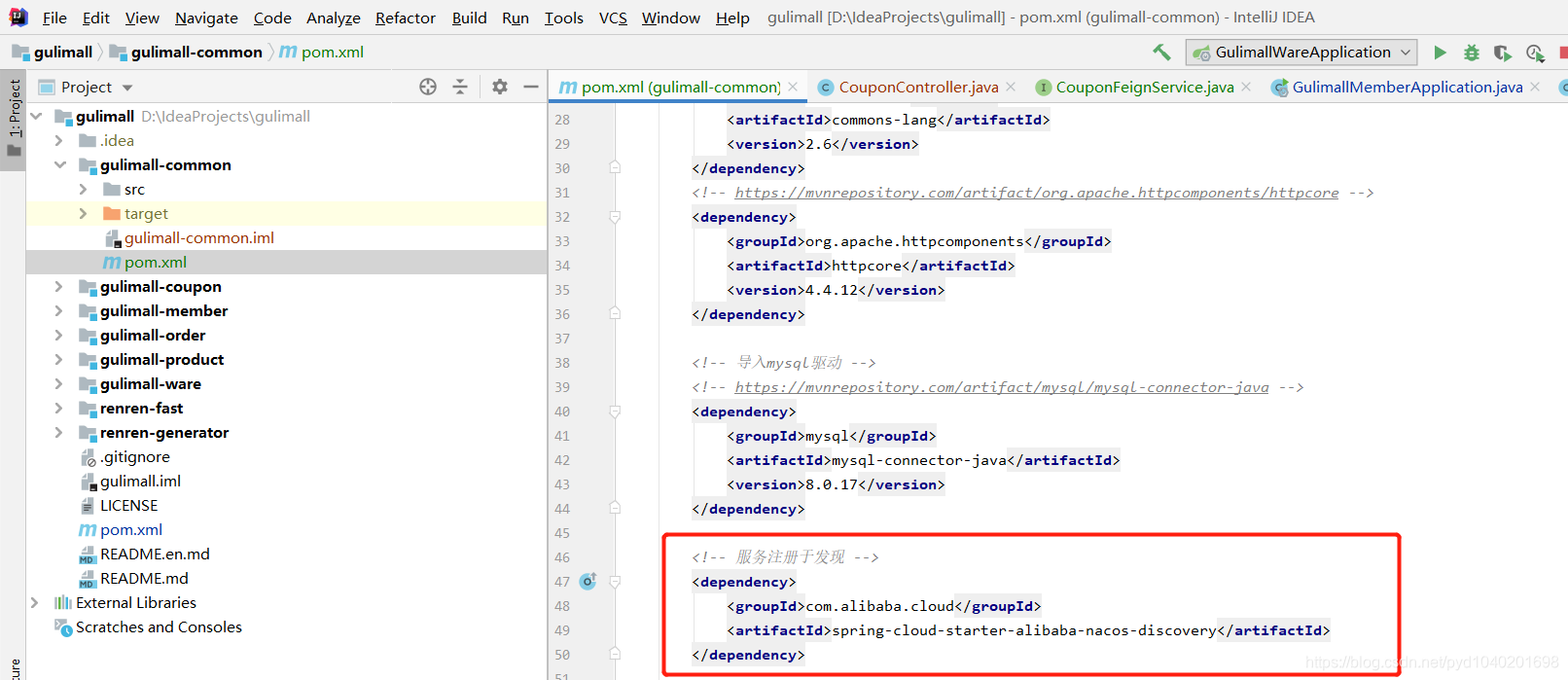The height and width of the screenshot is (680, 1568).
Task: Switch to CouponFeignService.java tab
Action: pos(1145,87)
